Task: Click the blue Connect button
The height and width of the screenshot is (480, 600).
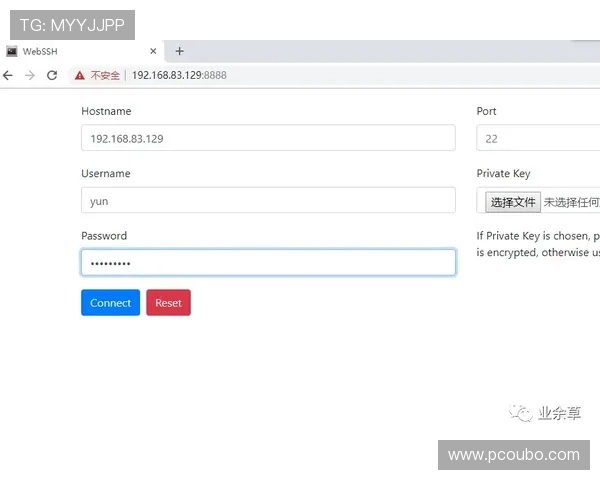Action: 110,303
